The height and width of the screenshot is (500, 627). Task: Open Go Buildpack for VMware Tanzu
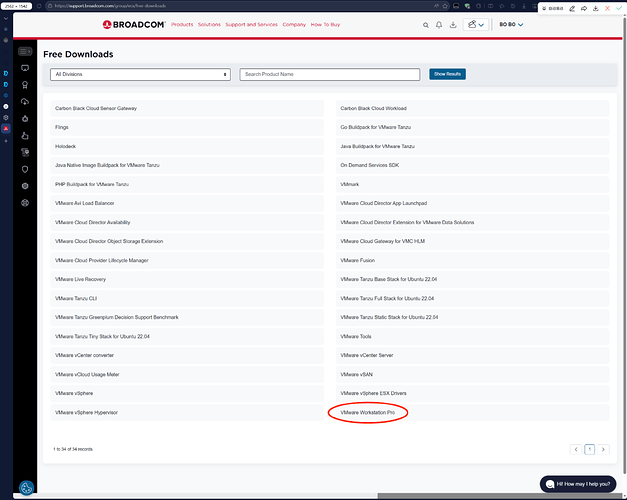(472, 127)
